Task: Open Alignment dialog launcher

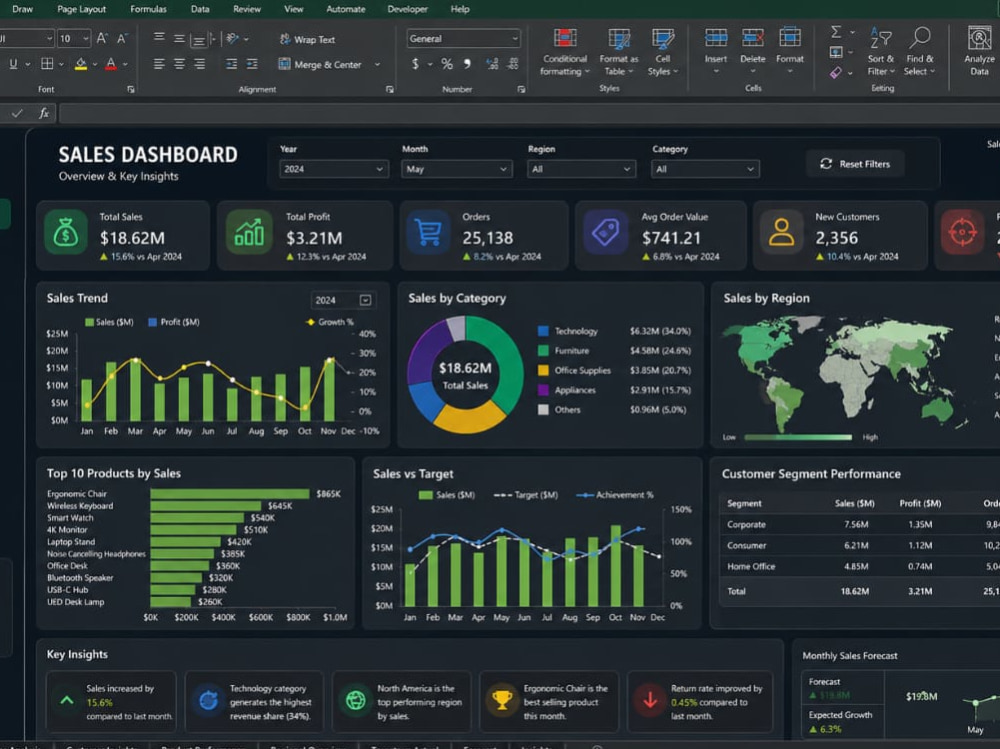Action: (x=390, y=89)
